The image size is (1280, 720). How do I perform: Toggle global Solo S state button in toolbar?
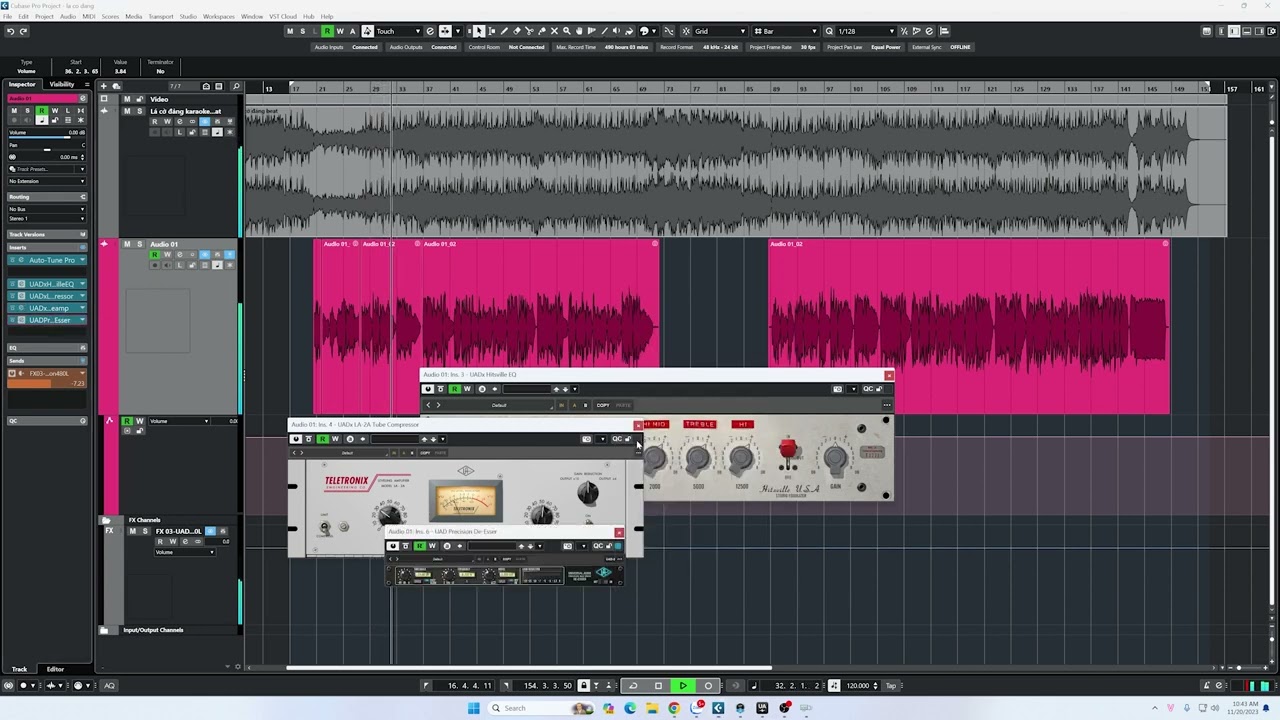coord(302,31)
